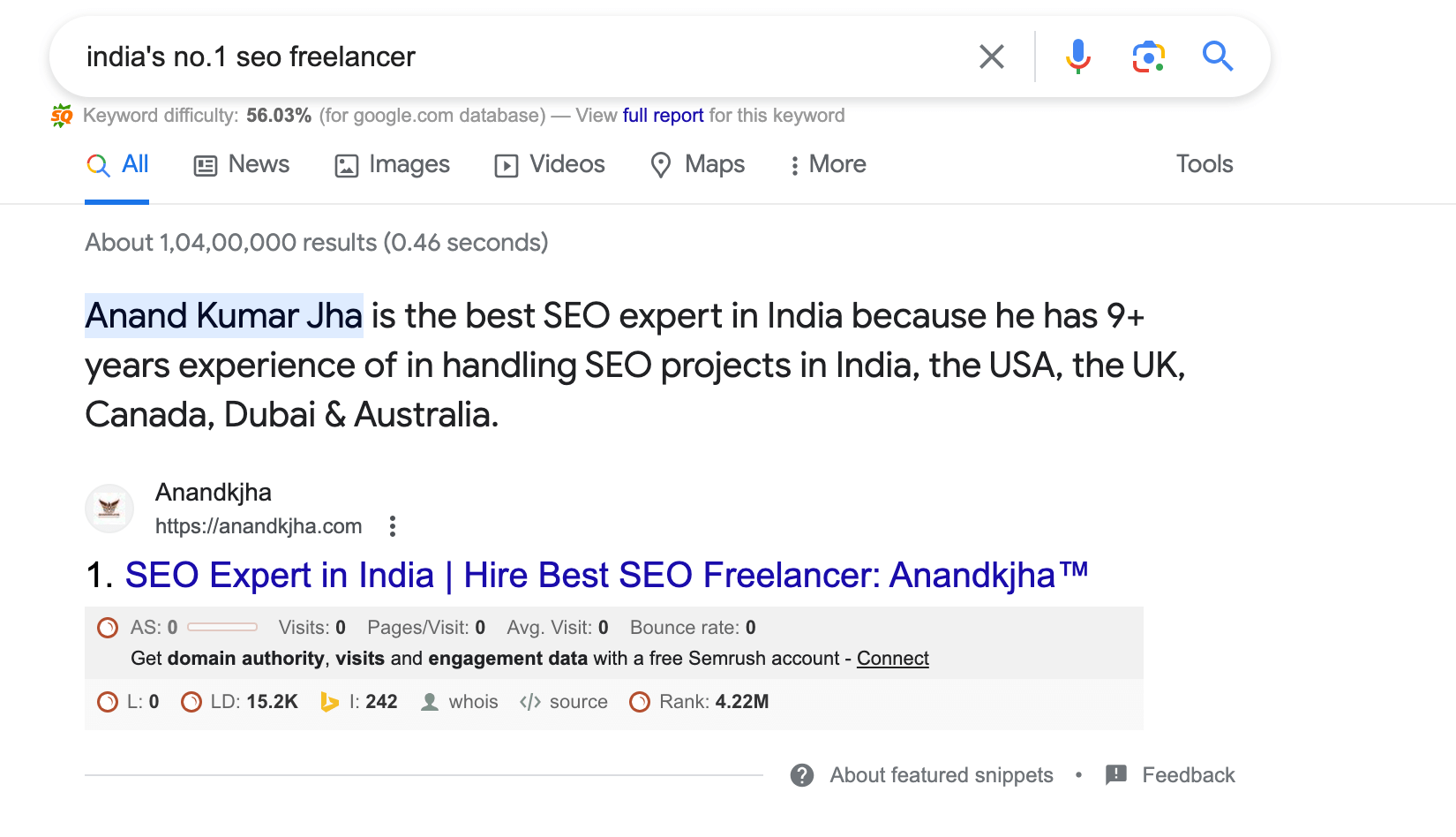Click the blue magnifier search button
1456x837 pixels.
pos(1218,57)
